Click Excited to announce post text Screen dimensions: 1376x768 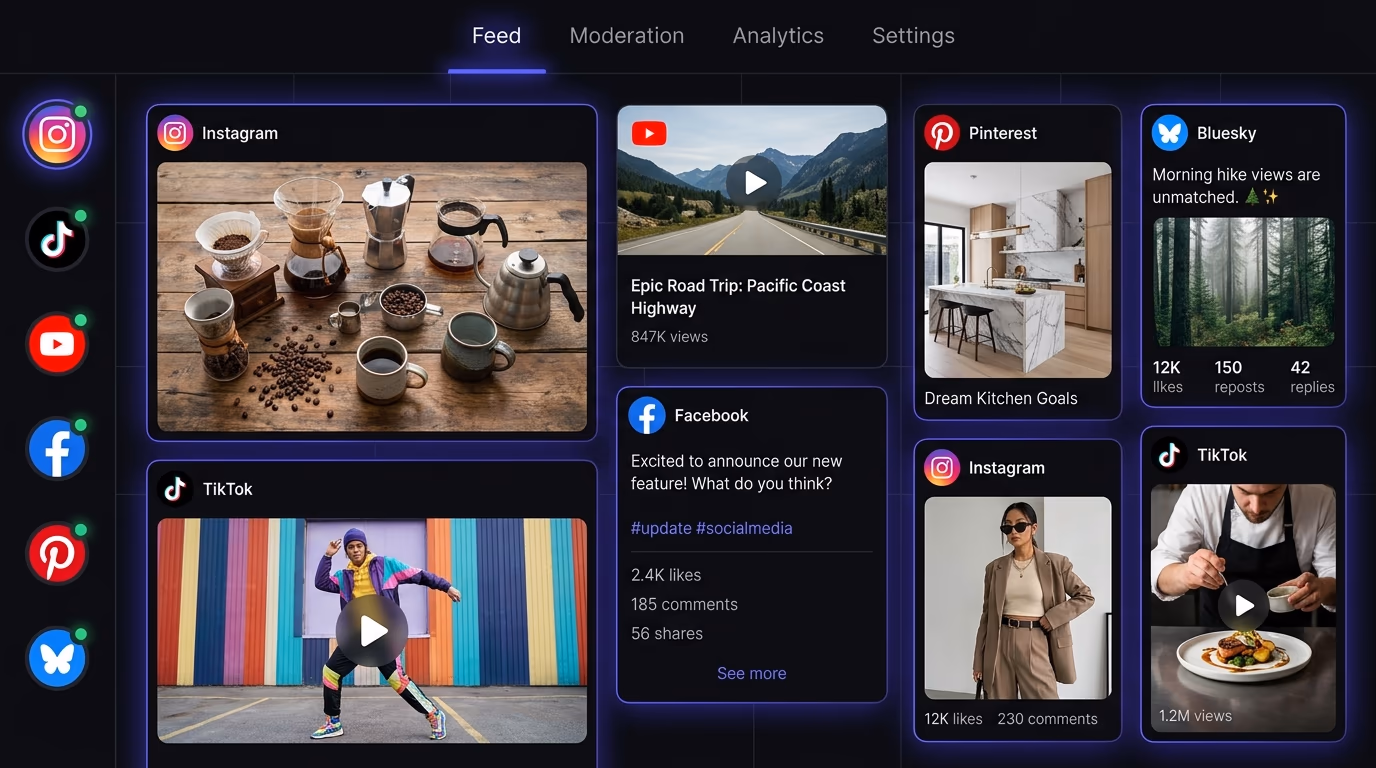click(x=737, y=473)
